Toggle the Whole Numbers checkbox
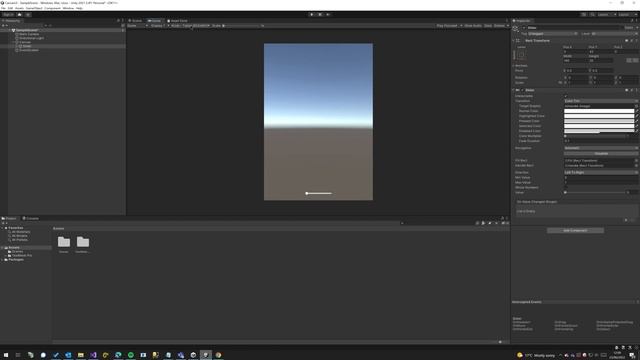The height and width of the screenshot is (360, 640). pos(566,187)
